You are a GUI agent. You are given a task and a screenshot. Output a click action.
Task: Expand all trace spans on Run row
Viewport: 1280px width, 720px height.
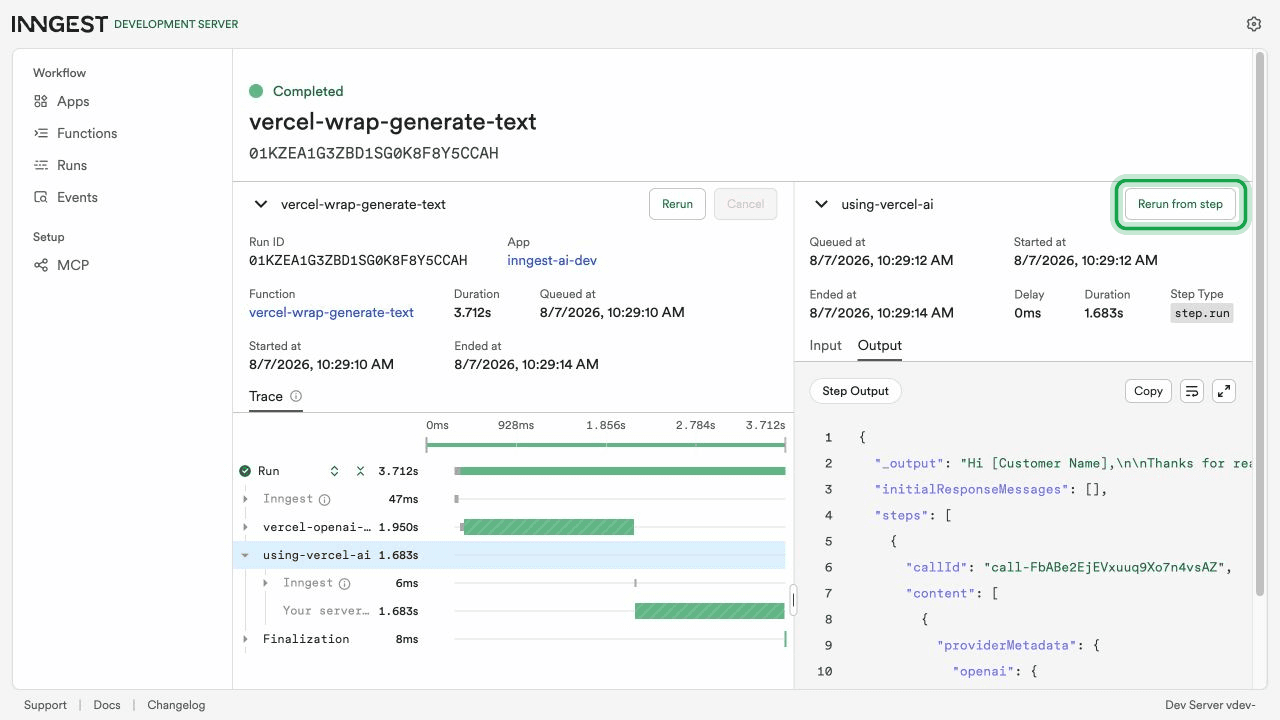point(335,471)
